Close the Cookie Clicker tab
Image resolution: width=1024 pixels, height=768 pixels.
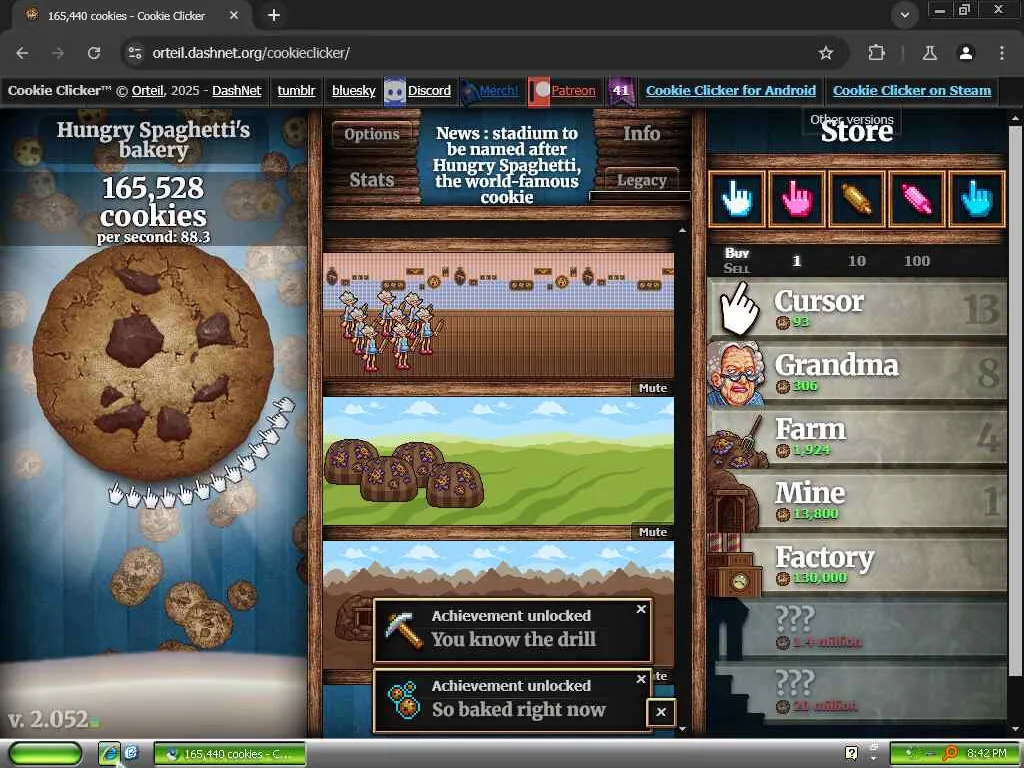(234, 15)
